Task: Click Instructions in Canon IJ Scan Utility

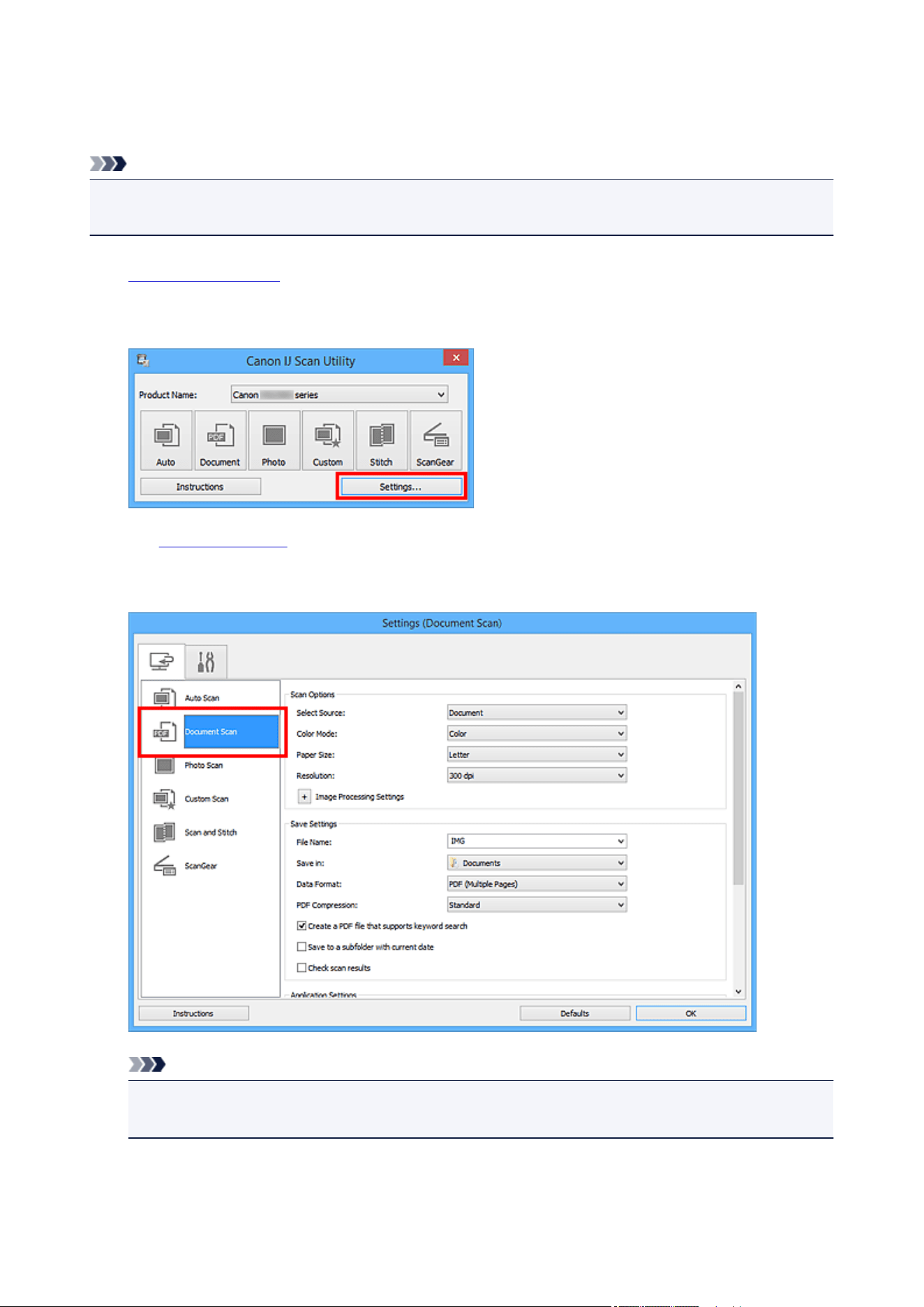Action: [200, 487]
